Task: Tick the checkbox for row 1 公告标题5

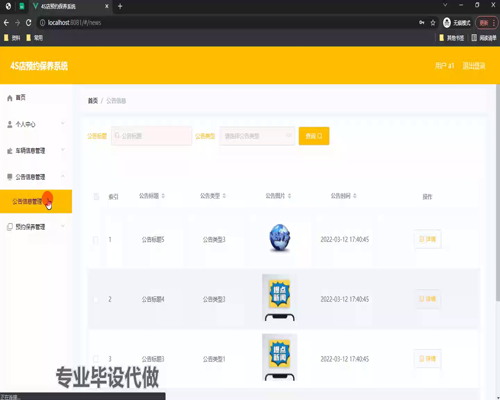Action: [x=96, y=239]
